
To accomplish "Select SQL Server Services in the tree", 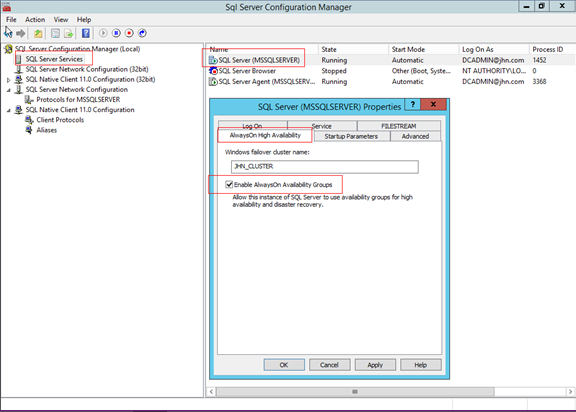I will (x=54, y=59).
